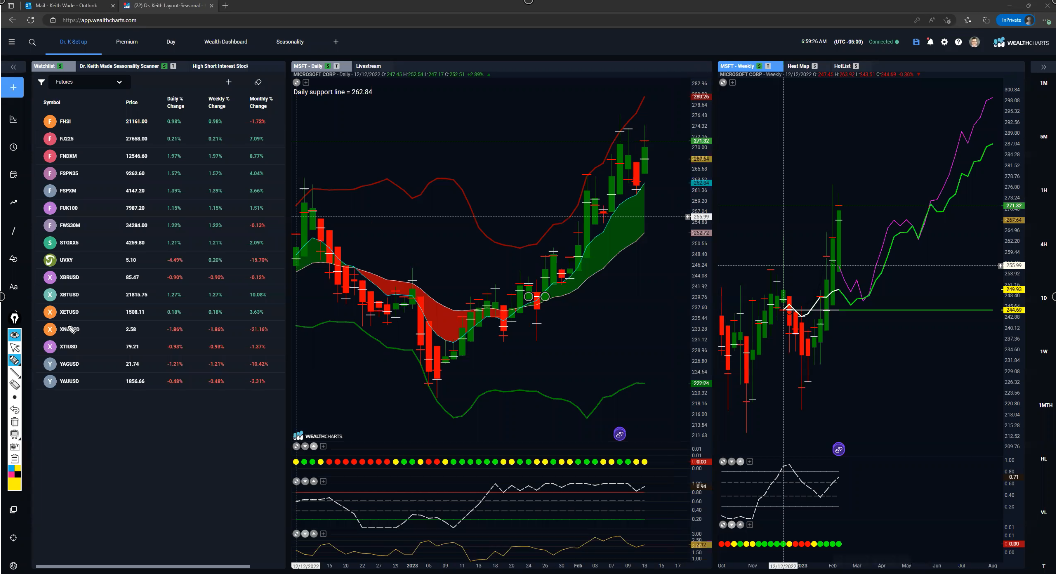The width and height of the screenshot is (1056, 574).
Task: Open the Futures watchlist dropdown
Action: [x=88, y=82]
